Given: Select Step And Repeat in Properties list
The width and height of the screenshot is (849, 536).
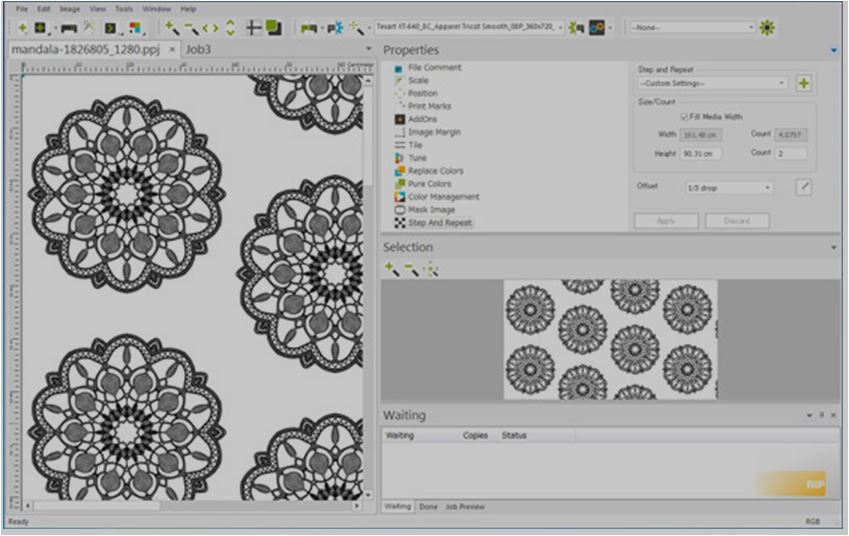Looking at the screenshot, I should pos(433,223).
